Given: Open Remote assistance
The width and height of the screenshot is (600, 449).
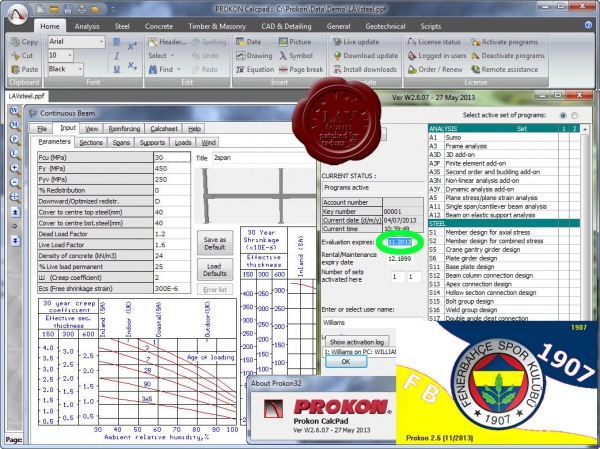Looking at the screenshot, I should [504, 69].
